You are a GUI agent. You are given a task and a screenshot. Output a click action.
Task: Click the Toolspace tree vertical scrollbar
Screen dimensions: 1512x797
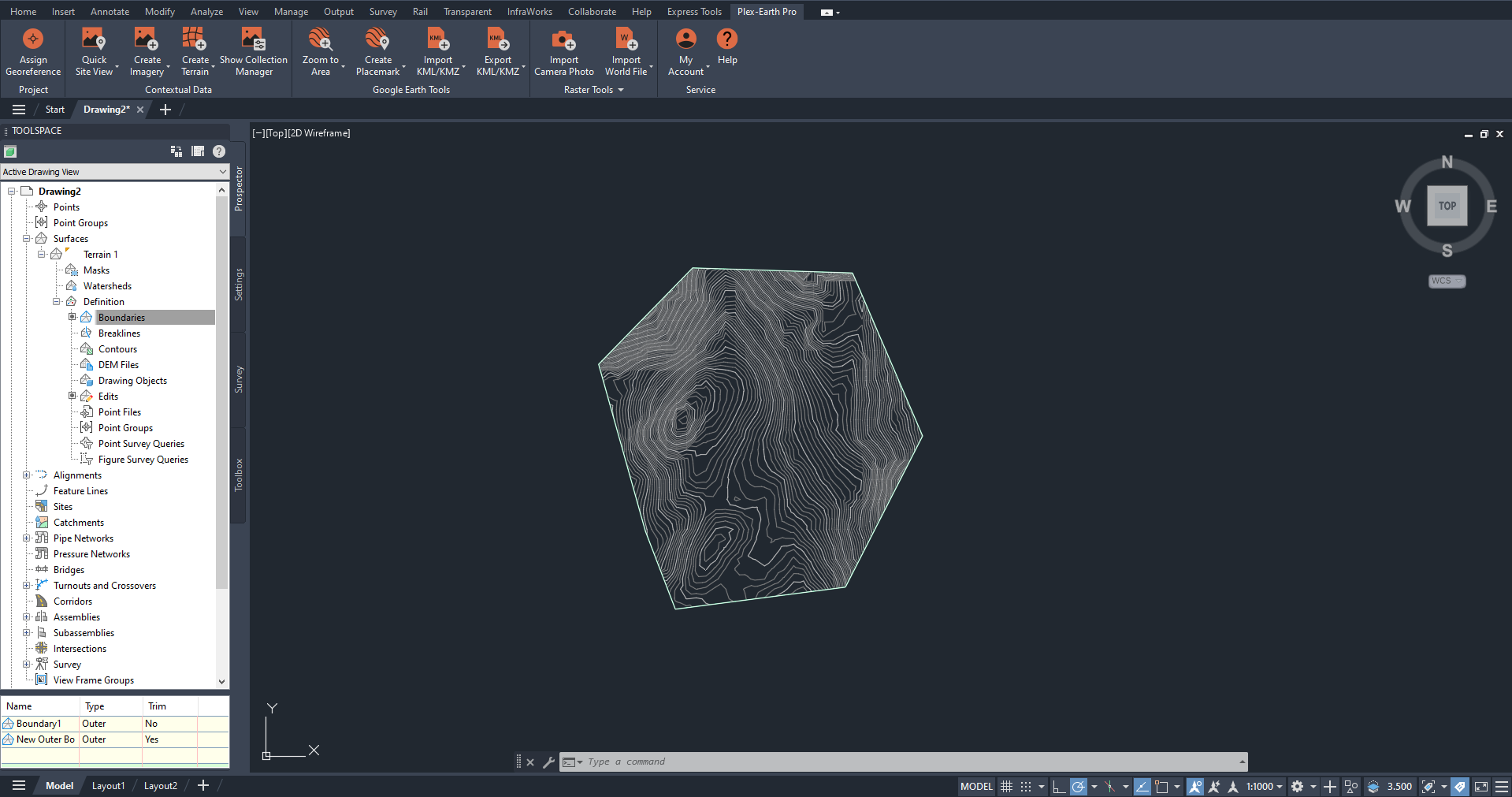tap(221, 394)
